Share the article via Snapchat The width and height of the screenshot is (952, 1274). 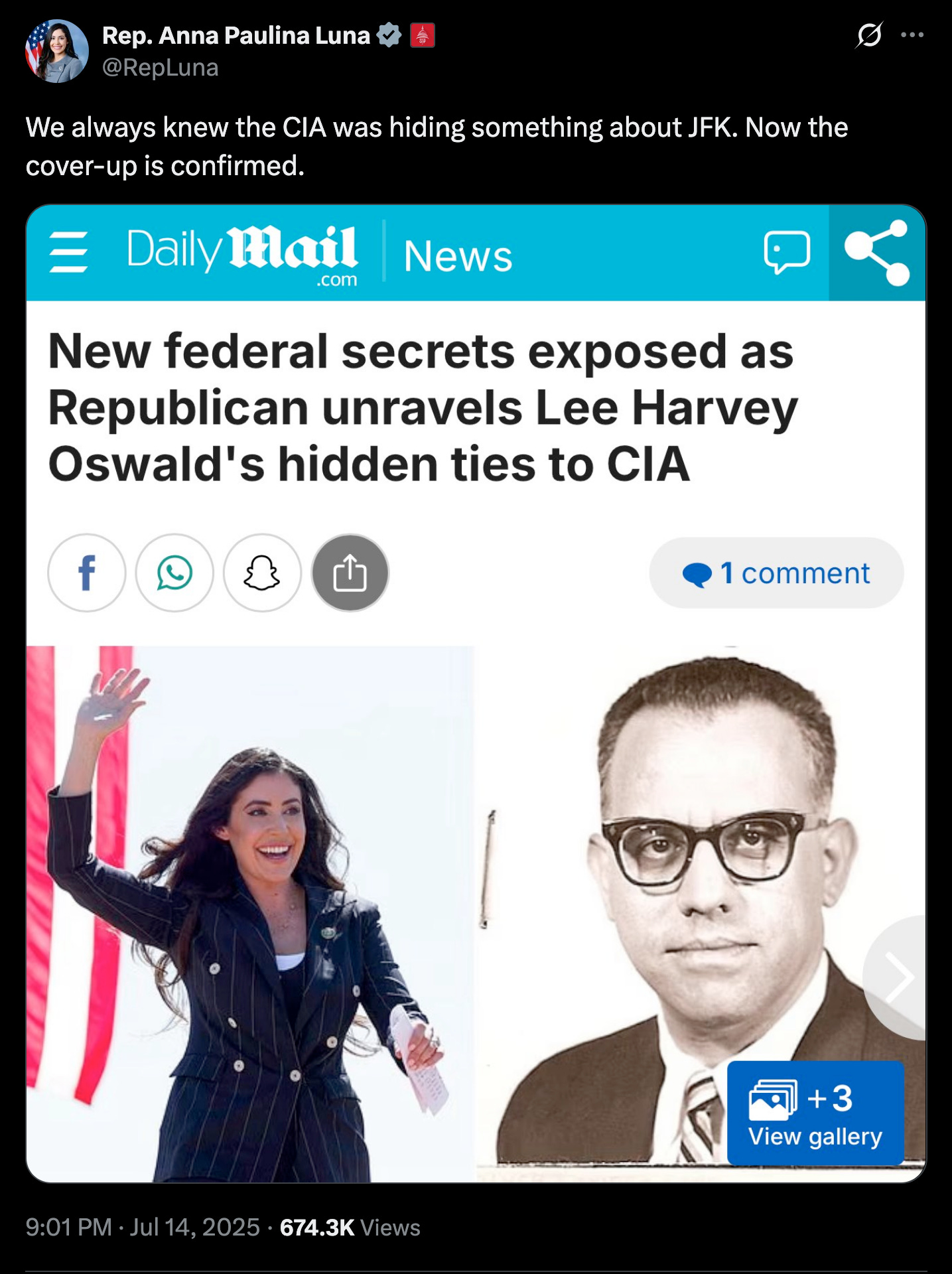tap(262, 573)
